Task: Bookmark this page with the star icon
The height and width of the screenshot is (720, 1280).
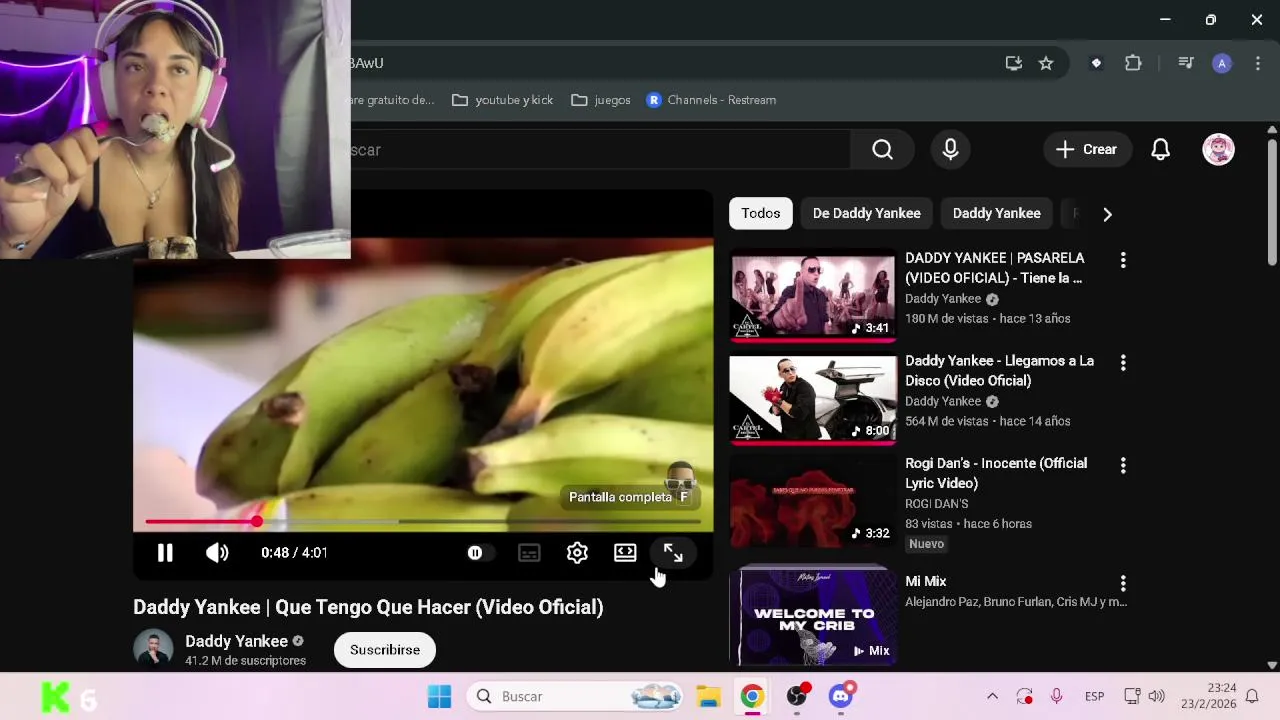Action: tap(1046, 63)
